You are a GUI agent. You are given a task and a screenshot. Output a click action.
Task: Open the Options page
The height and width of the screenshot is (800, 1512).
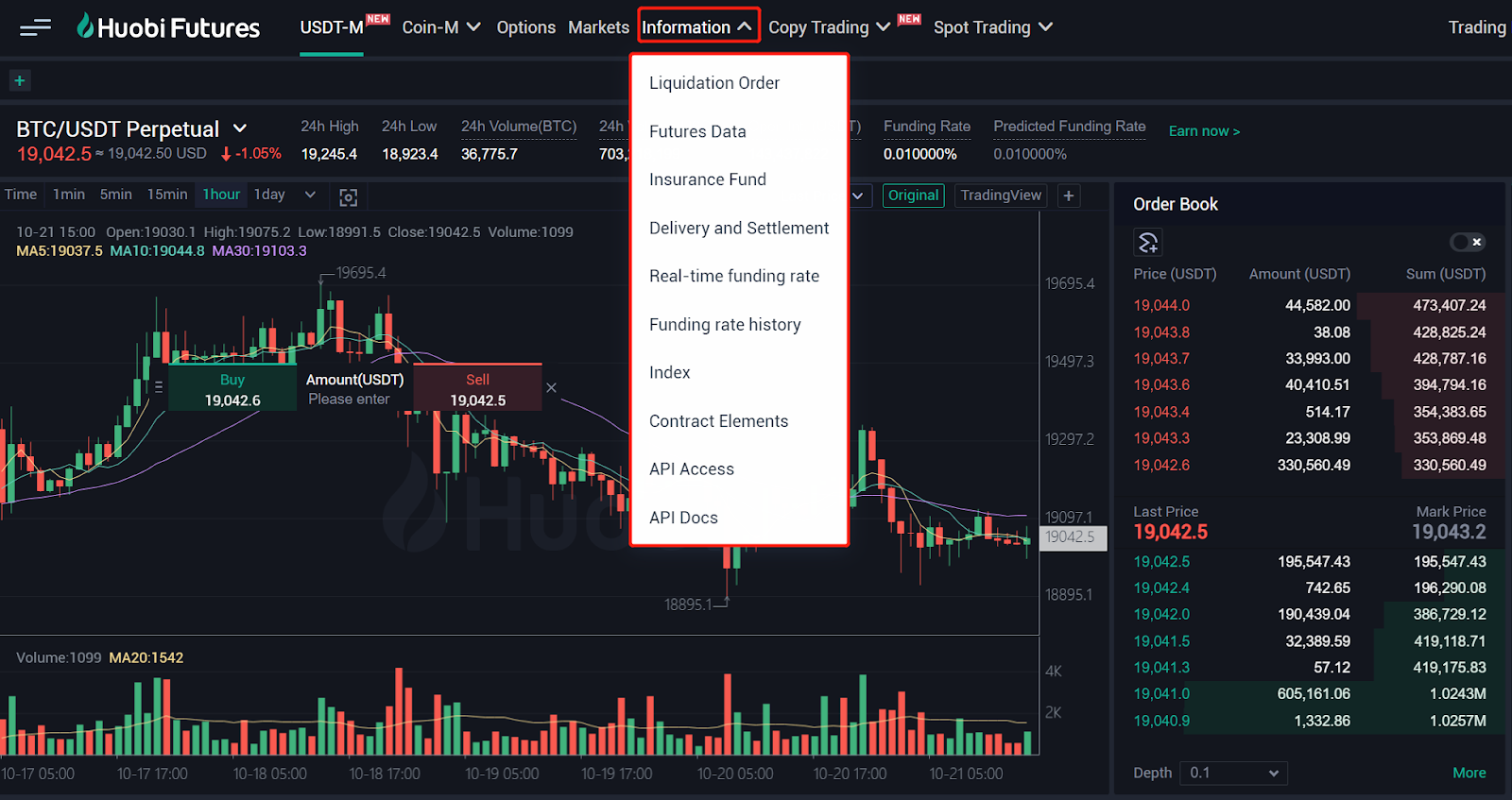point(525,27)
